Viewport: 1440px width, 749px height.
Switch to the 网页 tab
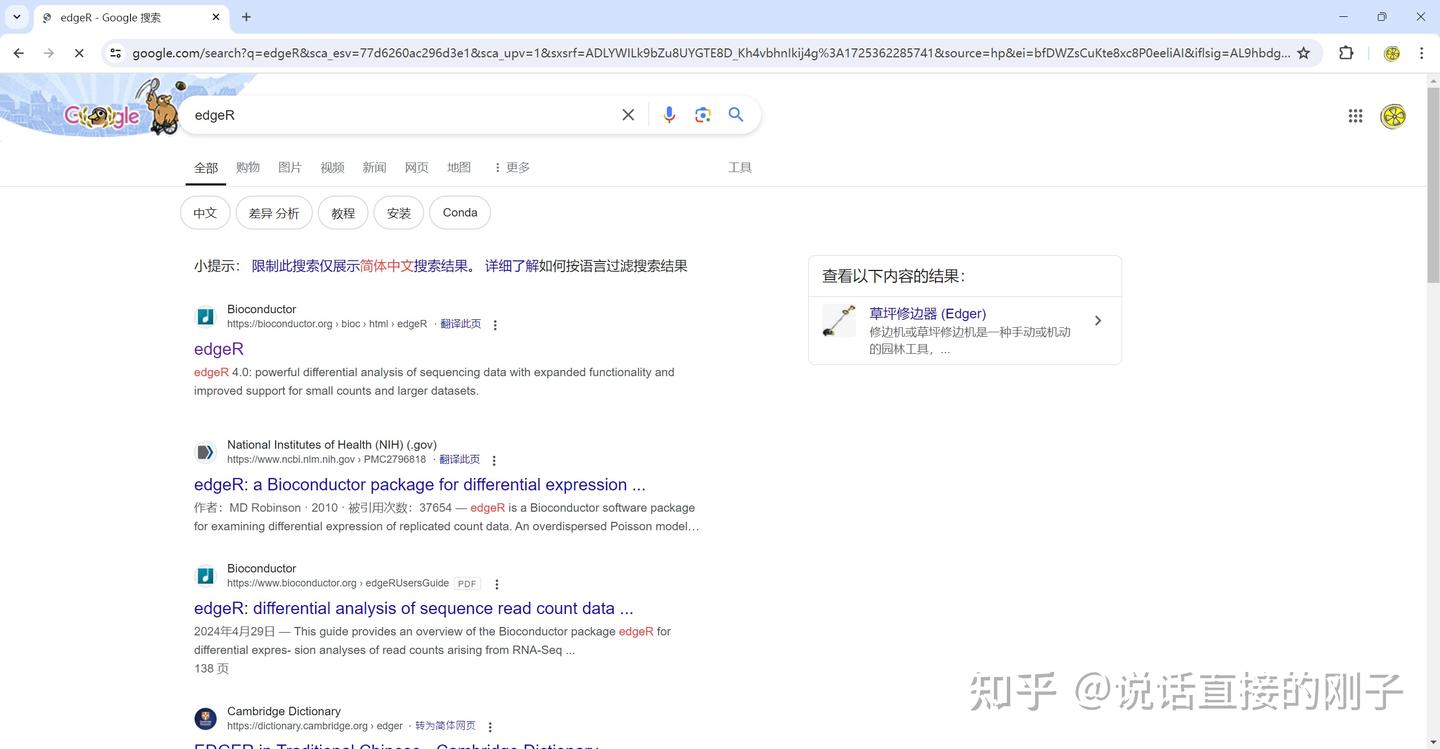point(417,167)
